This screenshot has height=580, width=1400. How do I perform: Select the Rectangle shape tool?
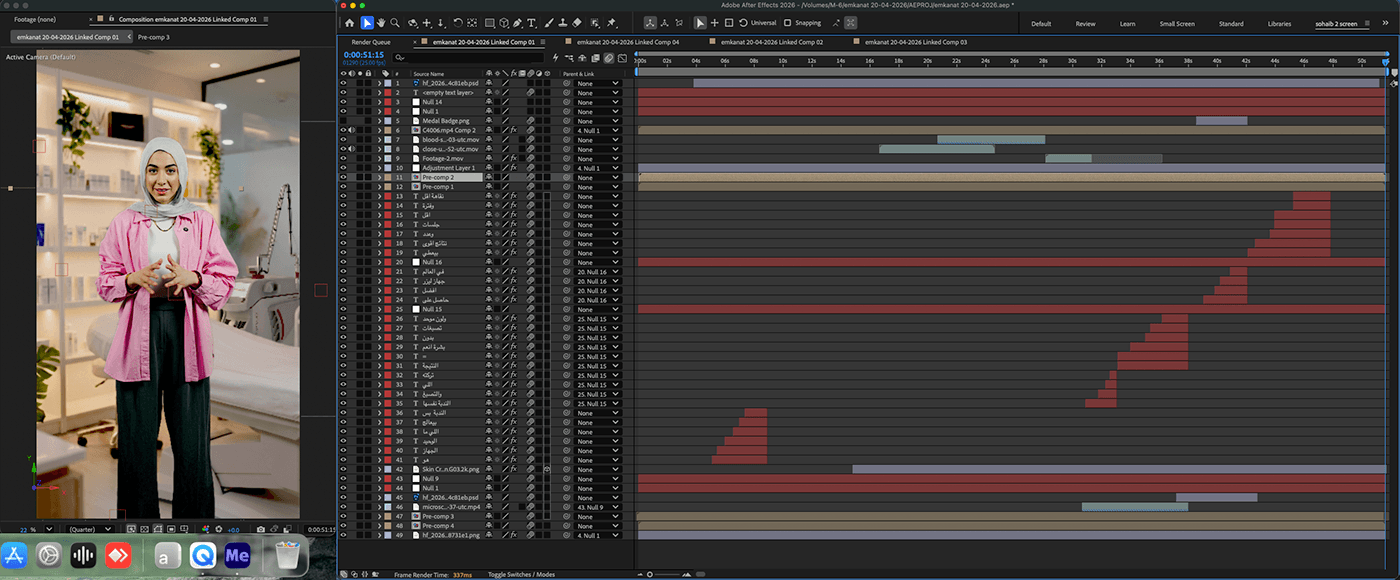click(x=490, y=23)
